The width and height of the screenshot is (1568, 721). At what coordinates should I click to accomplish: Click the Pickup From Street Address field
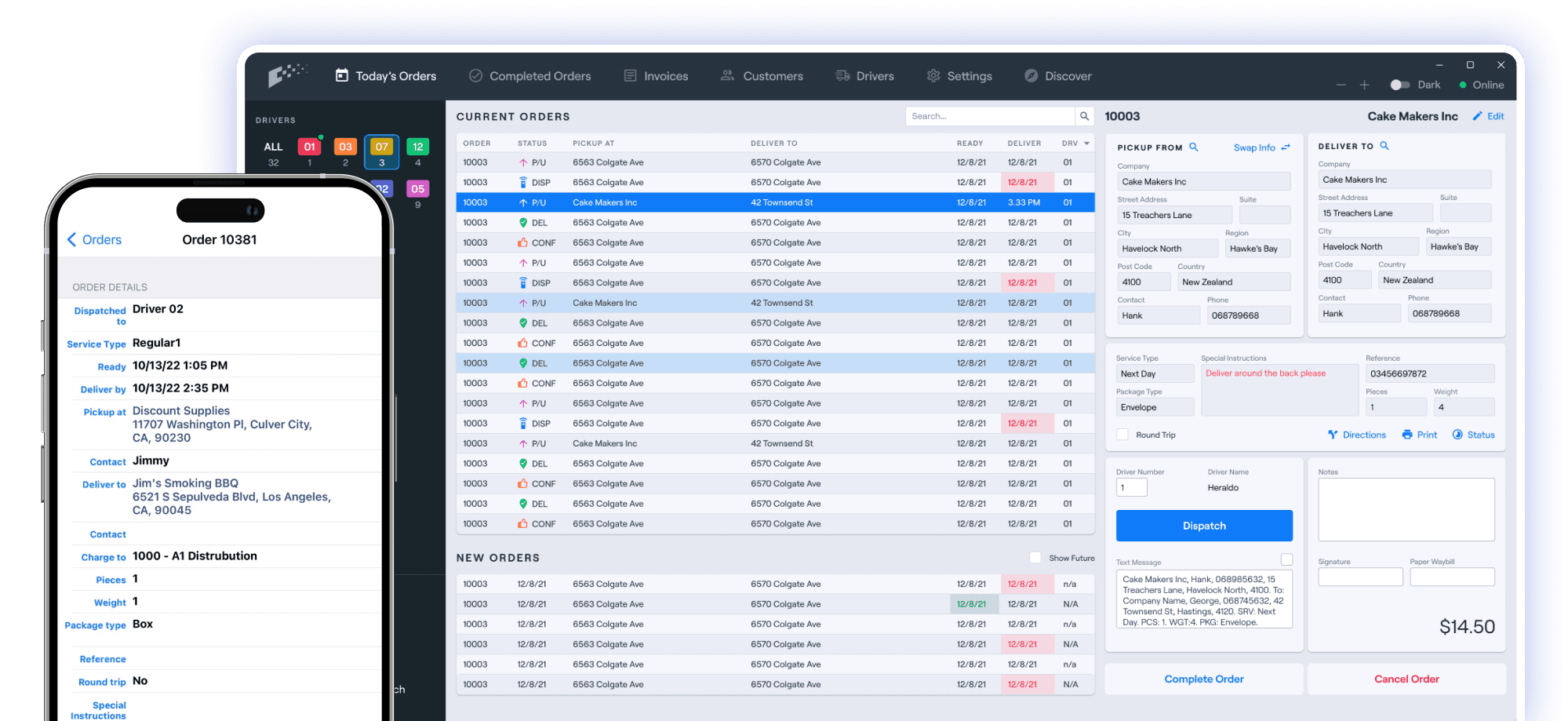1174,215
